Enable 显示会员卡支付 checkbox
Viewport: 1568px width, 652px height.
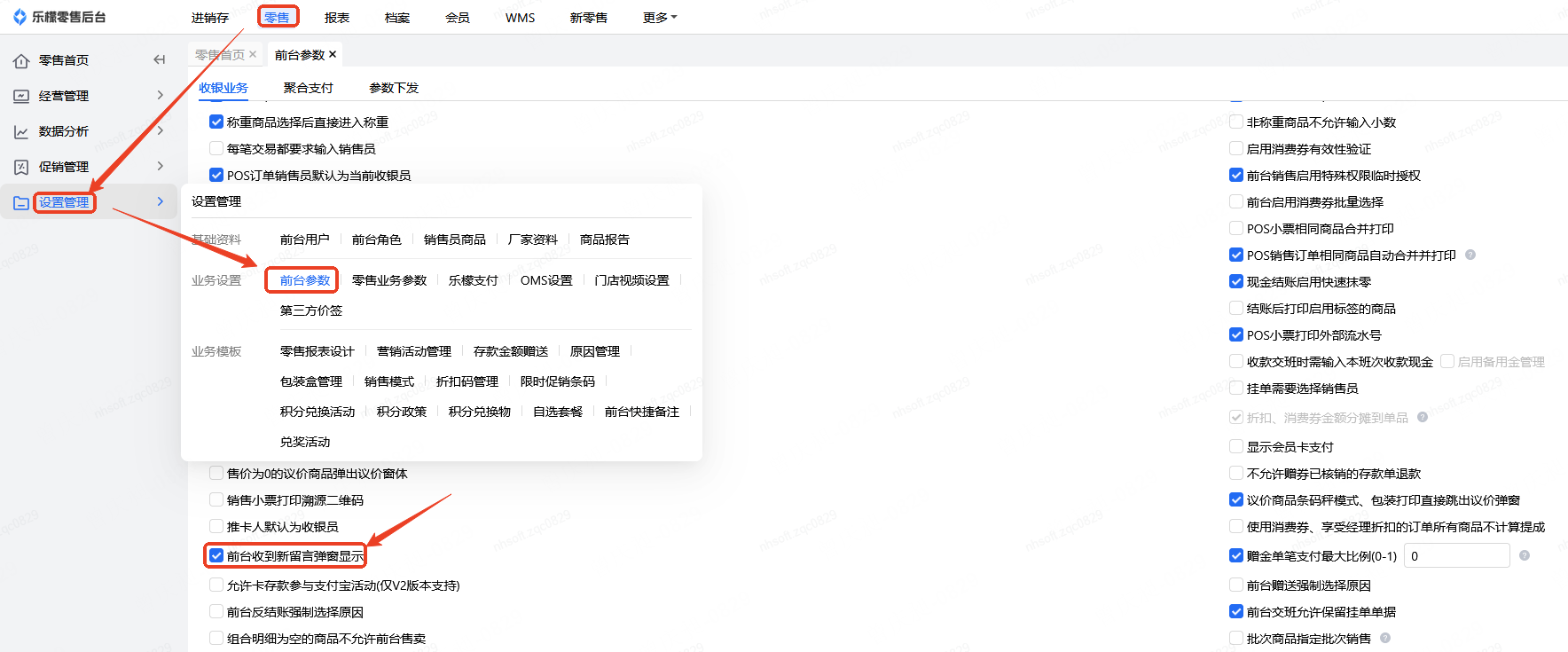click(1236, 446)
